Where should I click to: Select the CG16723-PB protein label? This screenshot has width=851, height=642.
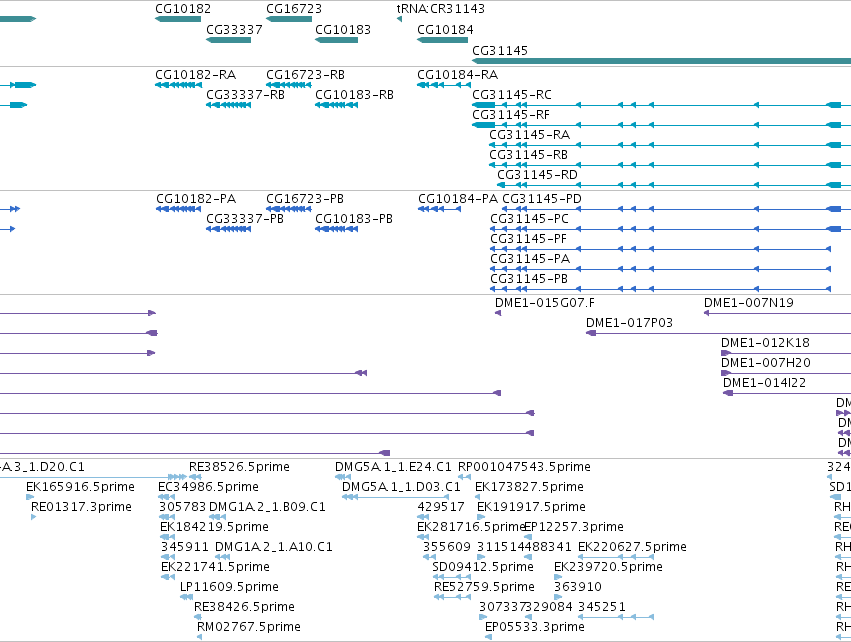305,199
